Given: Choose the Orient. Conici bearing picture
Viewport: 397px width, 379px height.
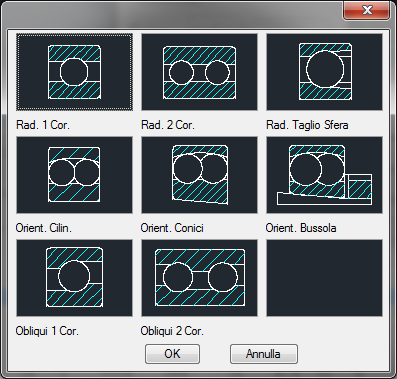Looking at the screenshot, I should [199, 175].
